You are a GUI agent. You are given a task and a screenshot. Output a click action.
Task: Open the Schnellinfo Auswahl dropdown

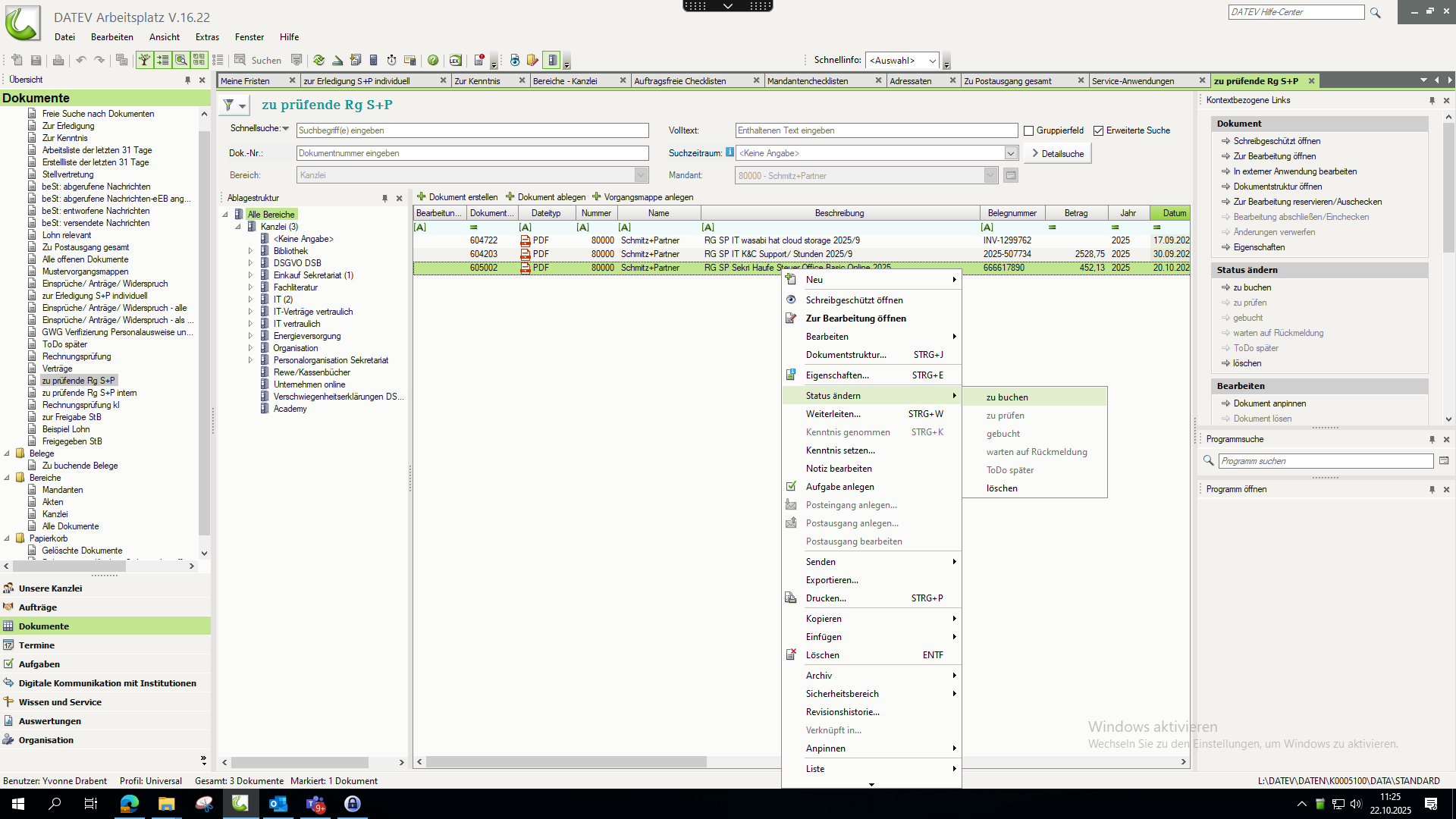click(x=932, y=61)
